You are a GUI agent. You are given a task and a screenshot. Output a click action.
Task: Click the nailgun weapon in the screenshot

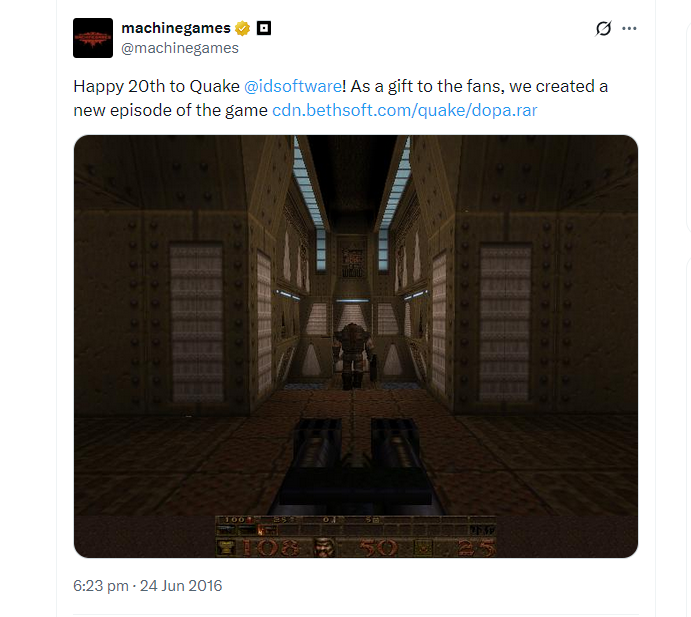point(356,466)
